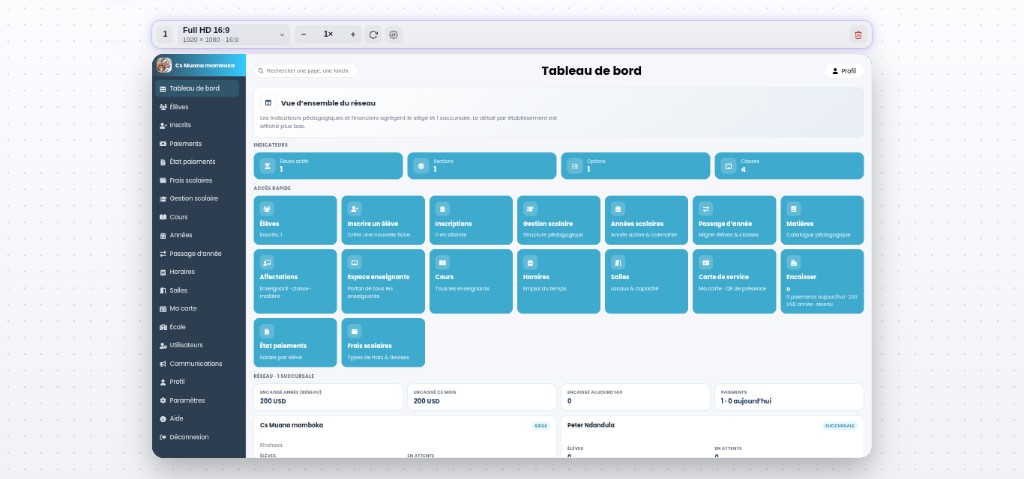
Task: Open Élèves in the sidebar
Action: coord(197,107)
